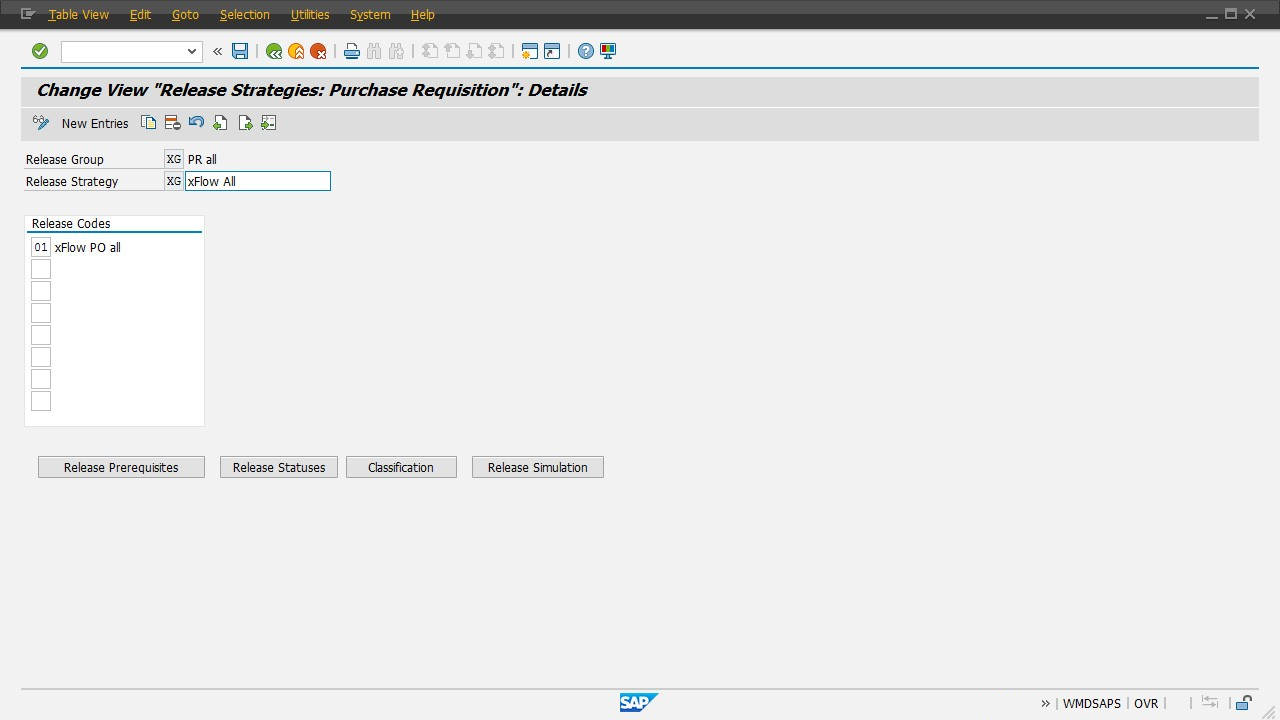The width and height of the screenshot is (1280, 720).
Task: Click the Undo Change icon
Action: tap(196, 123)
